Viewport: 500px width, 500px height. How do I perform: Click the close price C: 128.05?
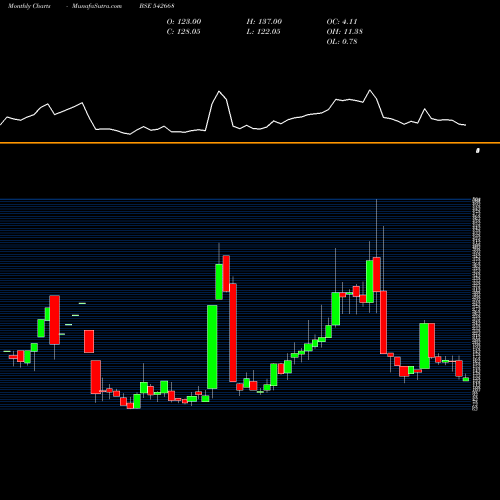coord(183,32)
